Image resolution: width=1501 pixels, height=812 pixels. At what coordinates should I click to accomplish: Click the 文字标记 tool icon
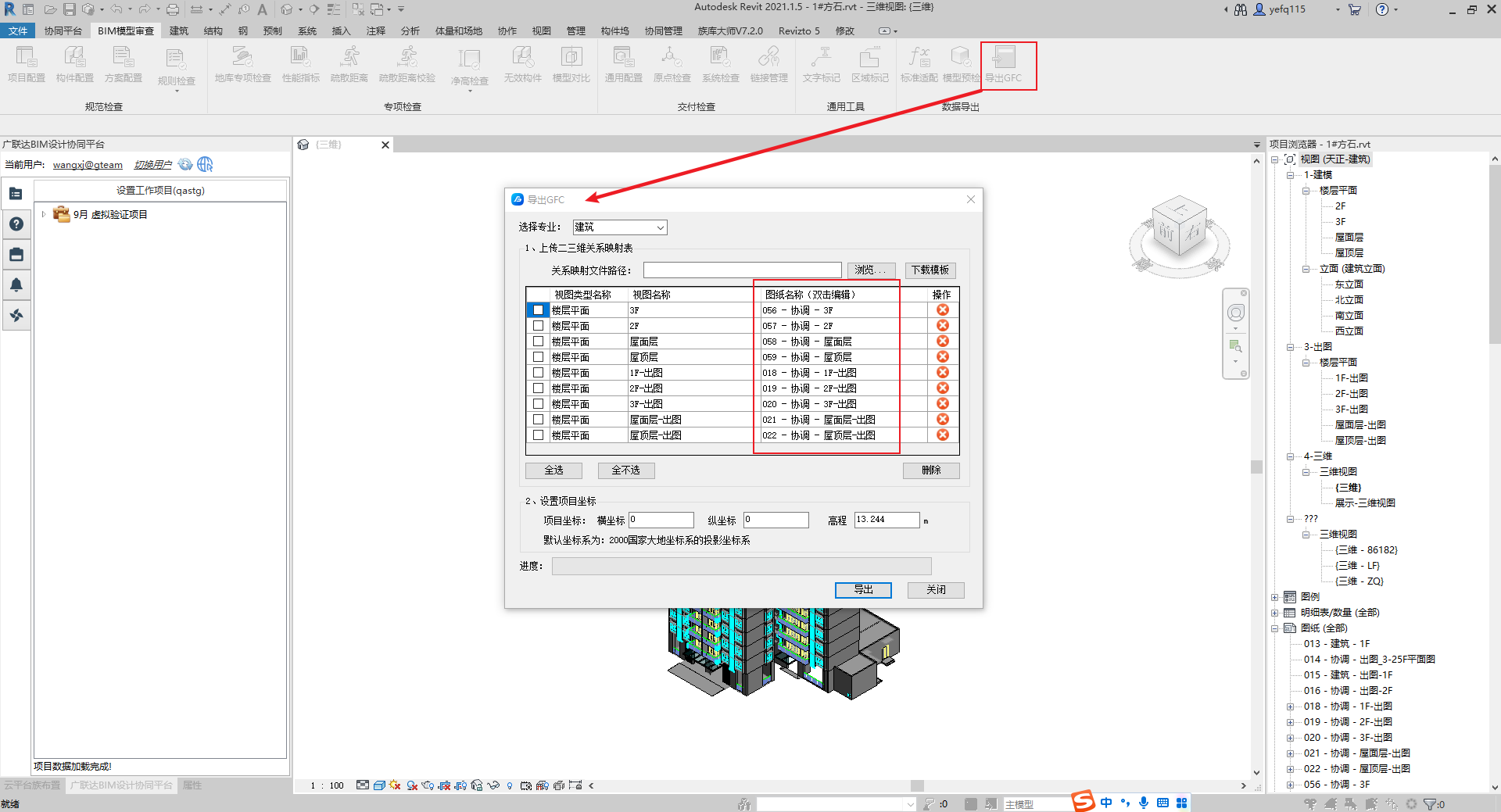pos(822,64)
